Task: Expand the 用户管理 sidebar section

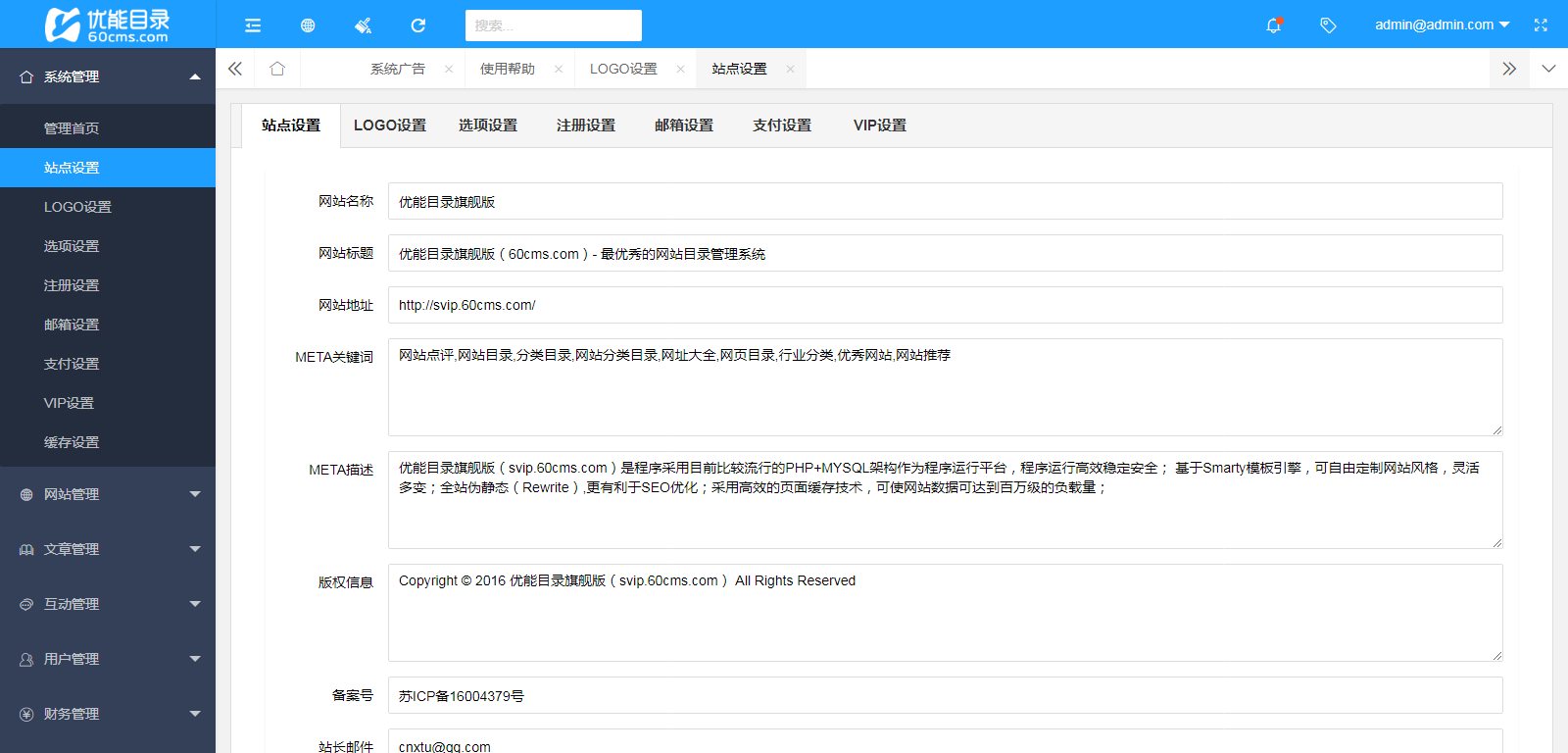Action: [x=108, y=659]
